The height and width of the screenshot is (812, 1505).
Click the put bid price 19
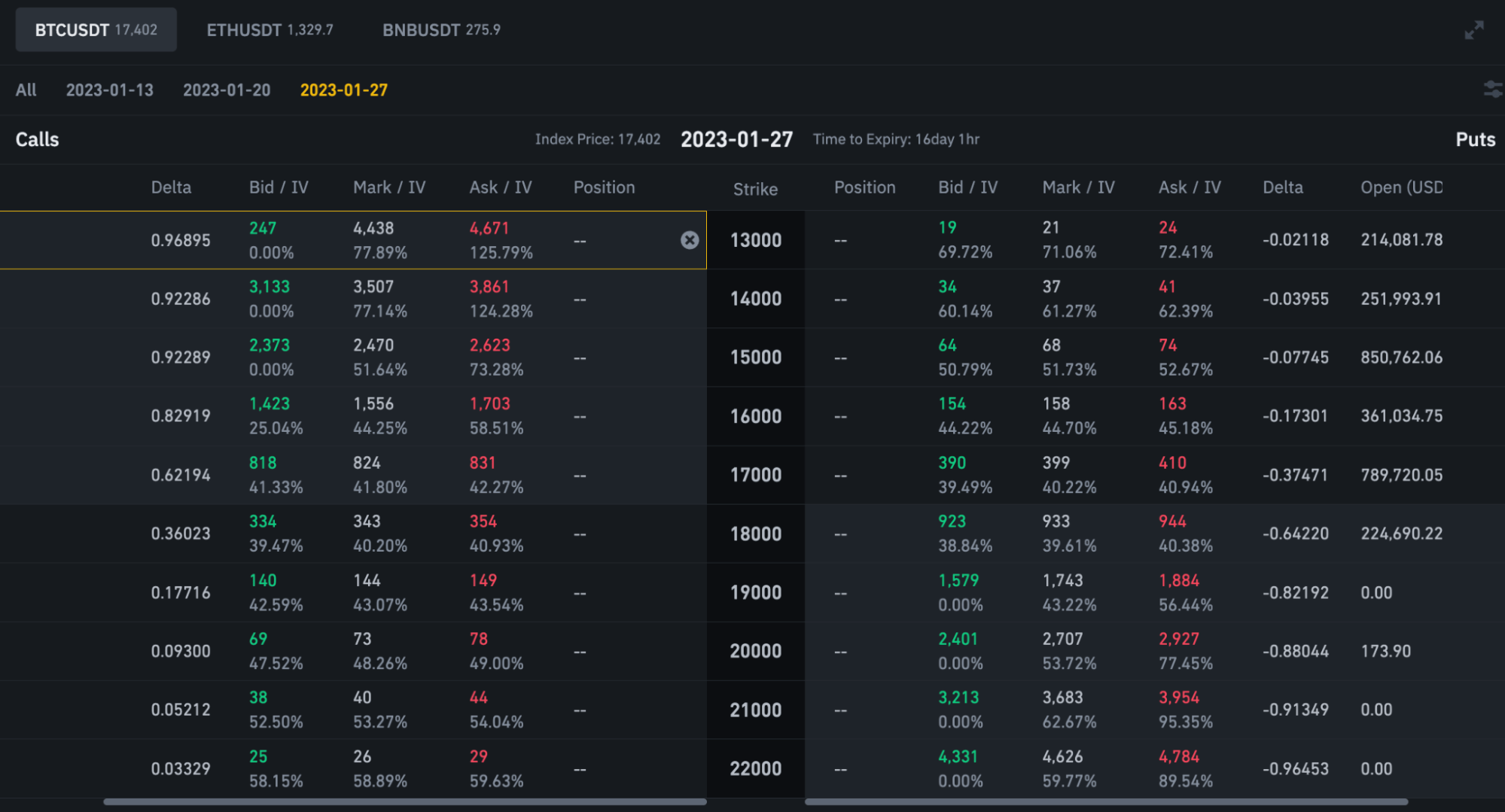947,227
